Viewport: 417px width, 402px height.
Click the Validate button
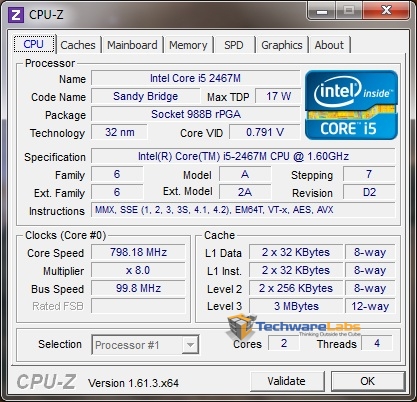pyautogui.click(x=286, y=381)
